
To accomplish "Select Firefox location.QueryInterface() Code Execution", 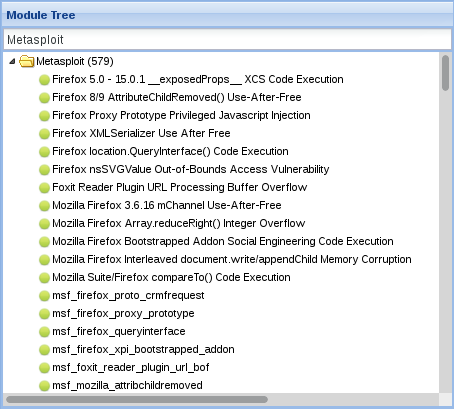I will click(x=170, y=151).
